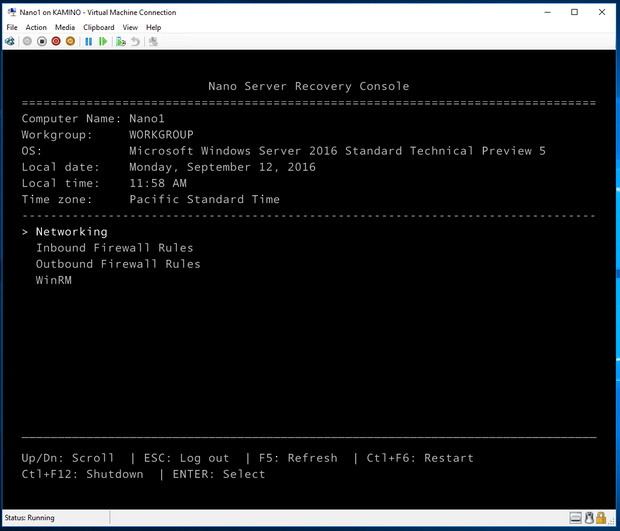Select the WinRM console entry
The width and height of the screenshot is (620, 531).
[54, 280]
